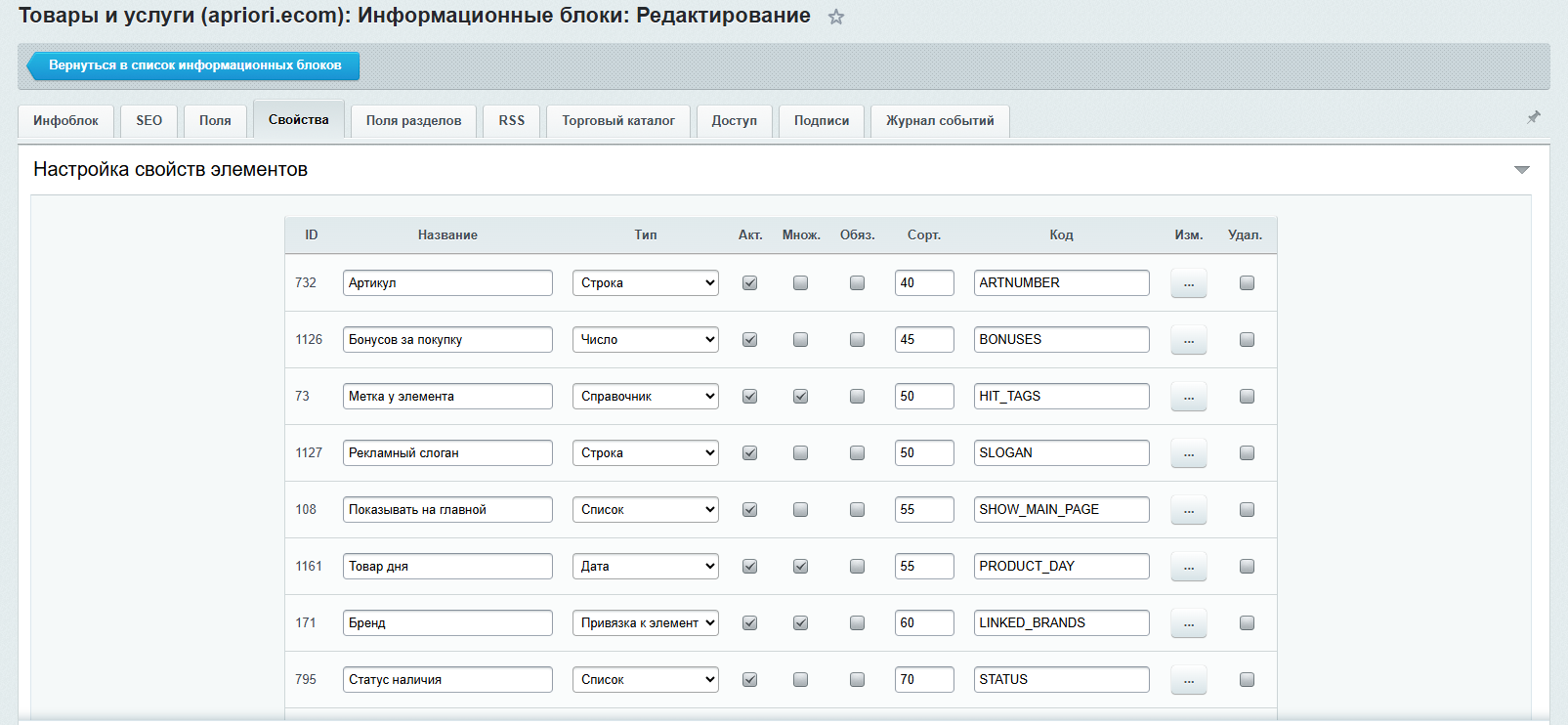Collapse the Настройка свойств элементов section
The width and height of the screenshot is (1568, 725).
(1521, 170)
